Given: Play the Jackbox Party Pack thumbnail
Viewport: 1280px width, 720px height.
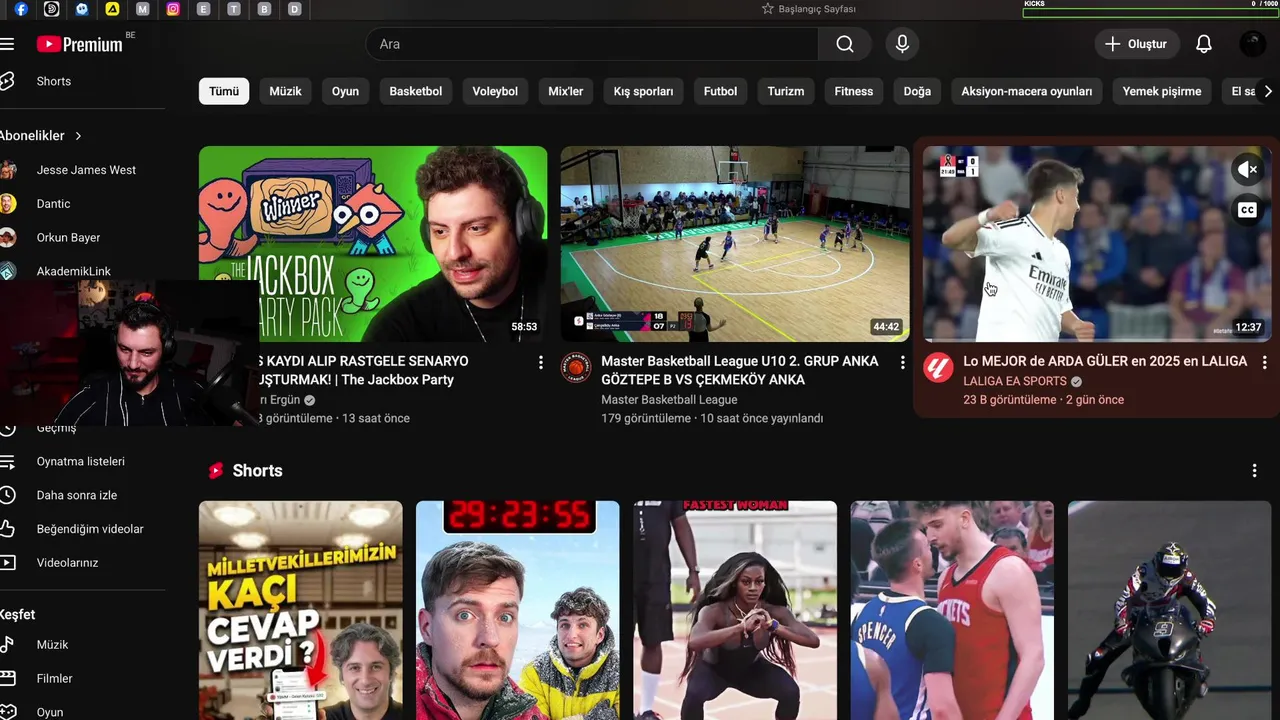Looking at the screenshot, I should tap(373, 244).
